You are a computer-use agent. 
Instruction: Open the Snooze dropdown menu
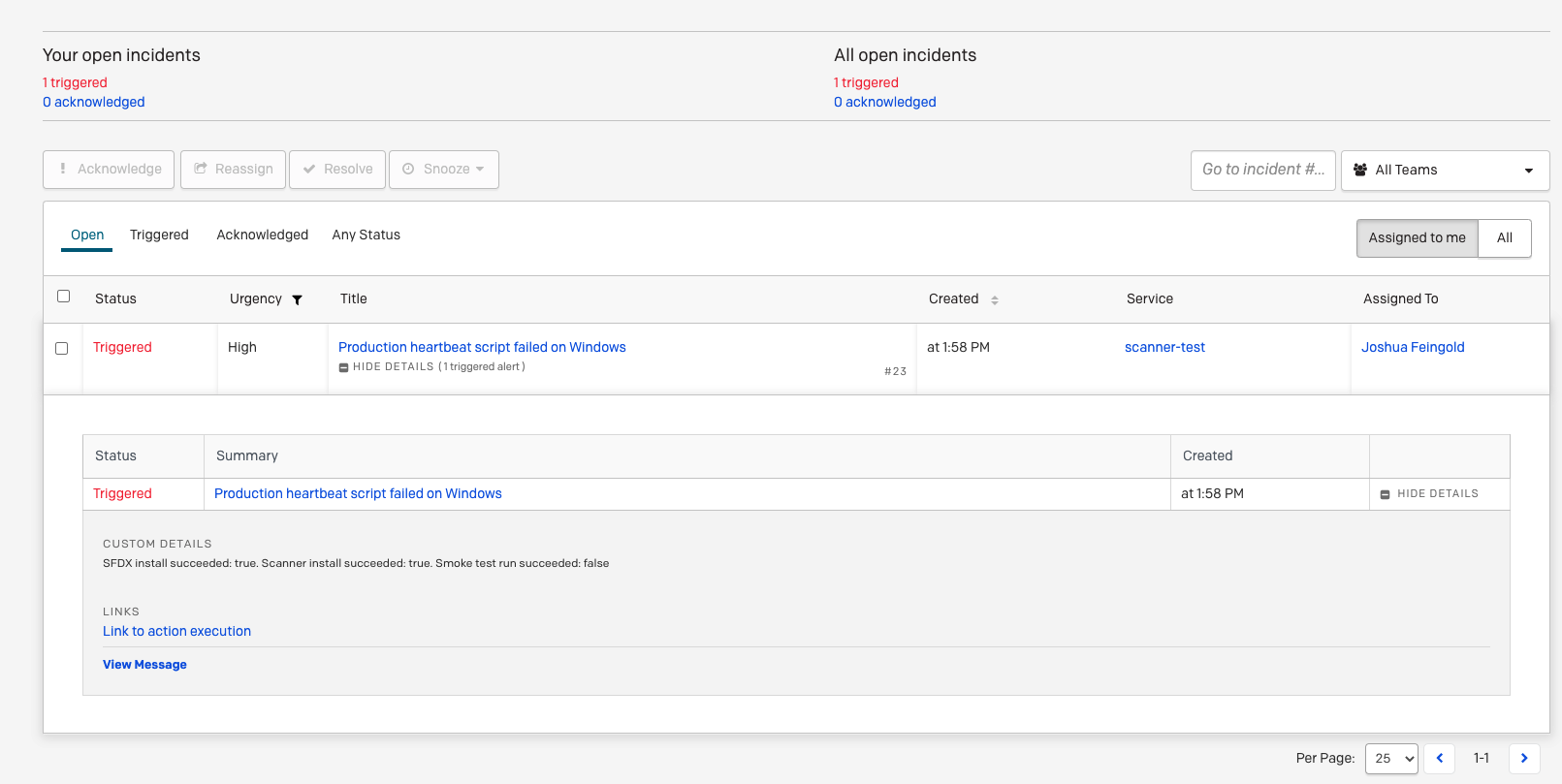[444, 170]
